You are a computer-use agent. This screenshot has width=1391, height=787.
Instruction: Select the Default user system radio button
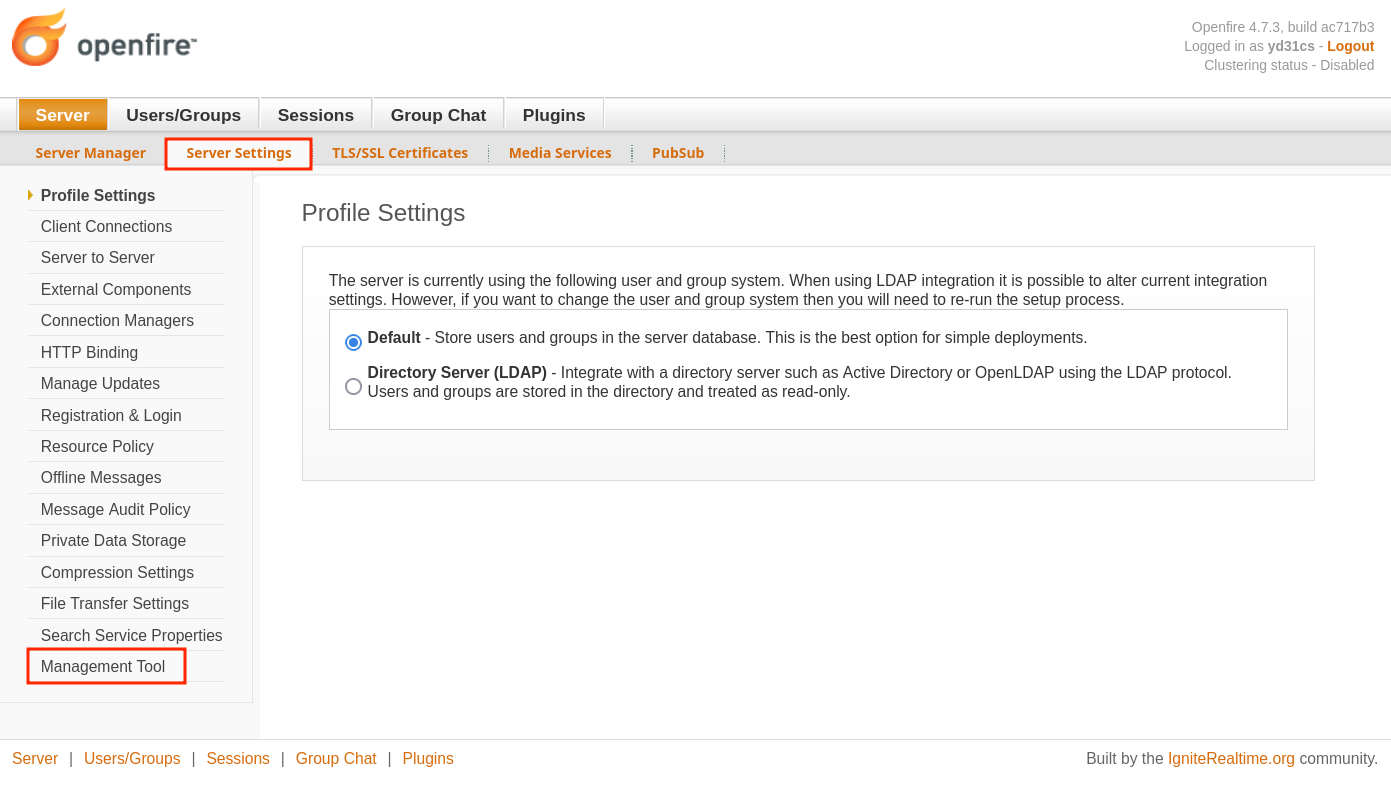[353, 342]
